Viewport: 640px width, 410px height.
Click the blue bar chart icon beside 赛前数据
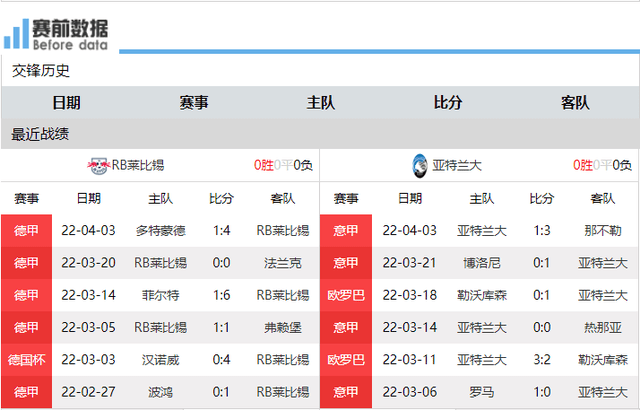point(16,33)
